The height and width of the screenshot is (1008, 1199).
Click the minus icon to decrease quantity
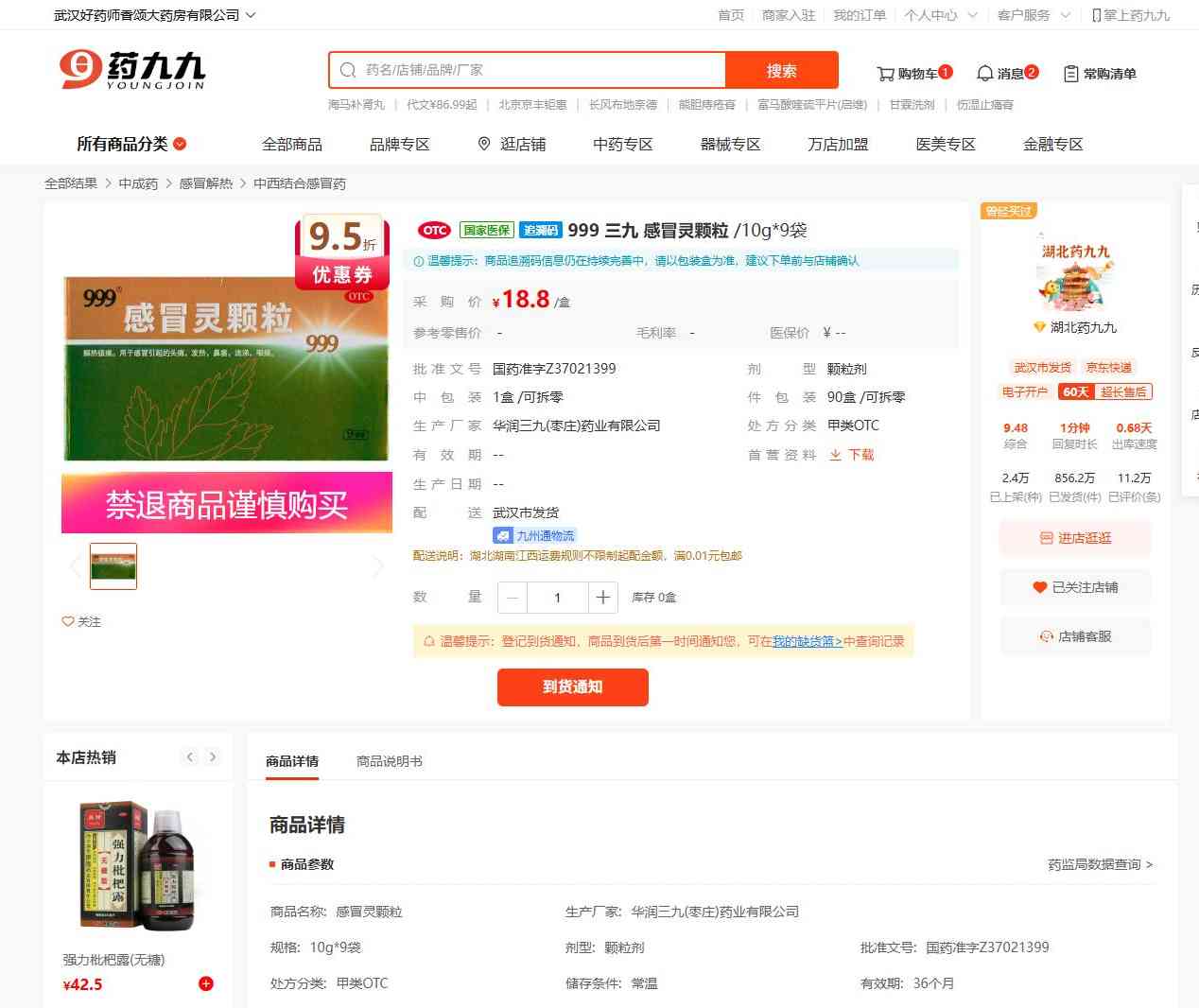point(513,598)
